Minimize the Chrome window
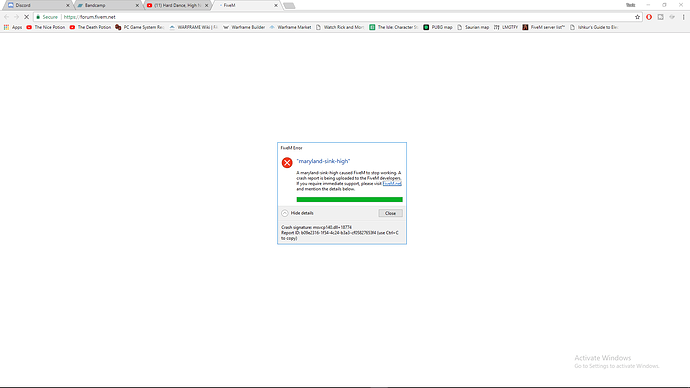 pos(648,5)
